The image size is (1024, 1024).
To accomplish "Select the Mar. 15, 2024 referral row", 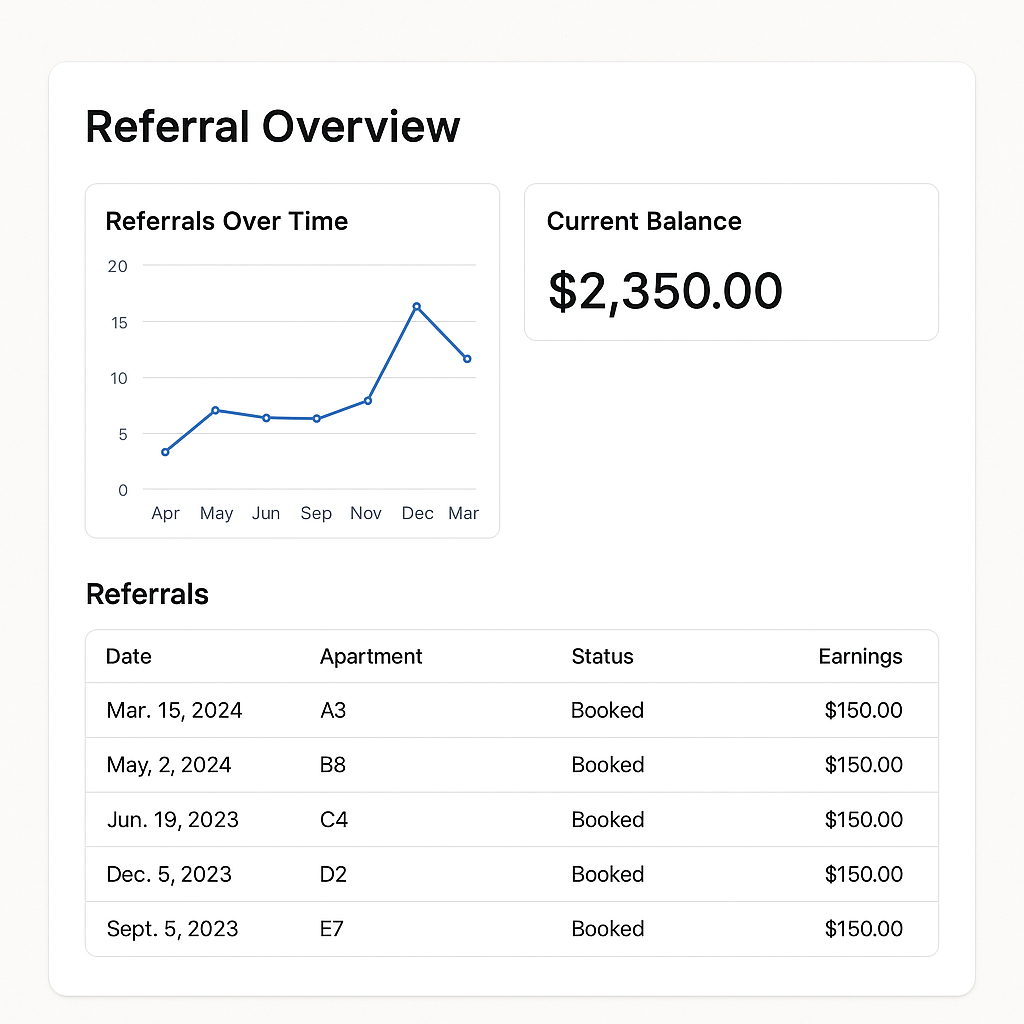I will click(174, 711).
